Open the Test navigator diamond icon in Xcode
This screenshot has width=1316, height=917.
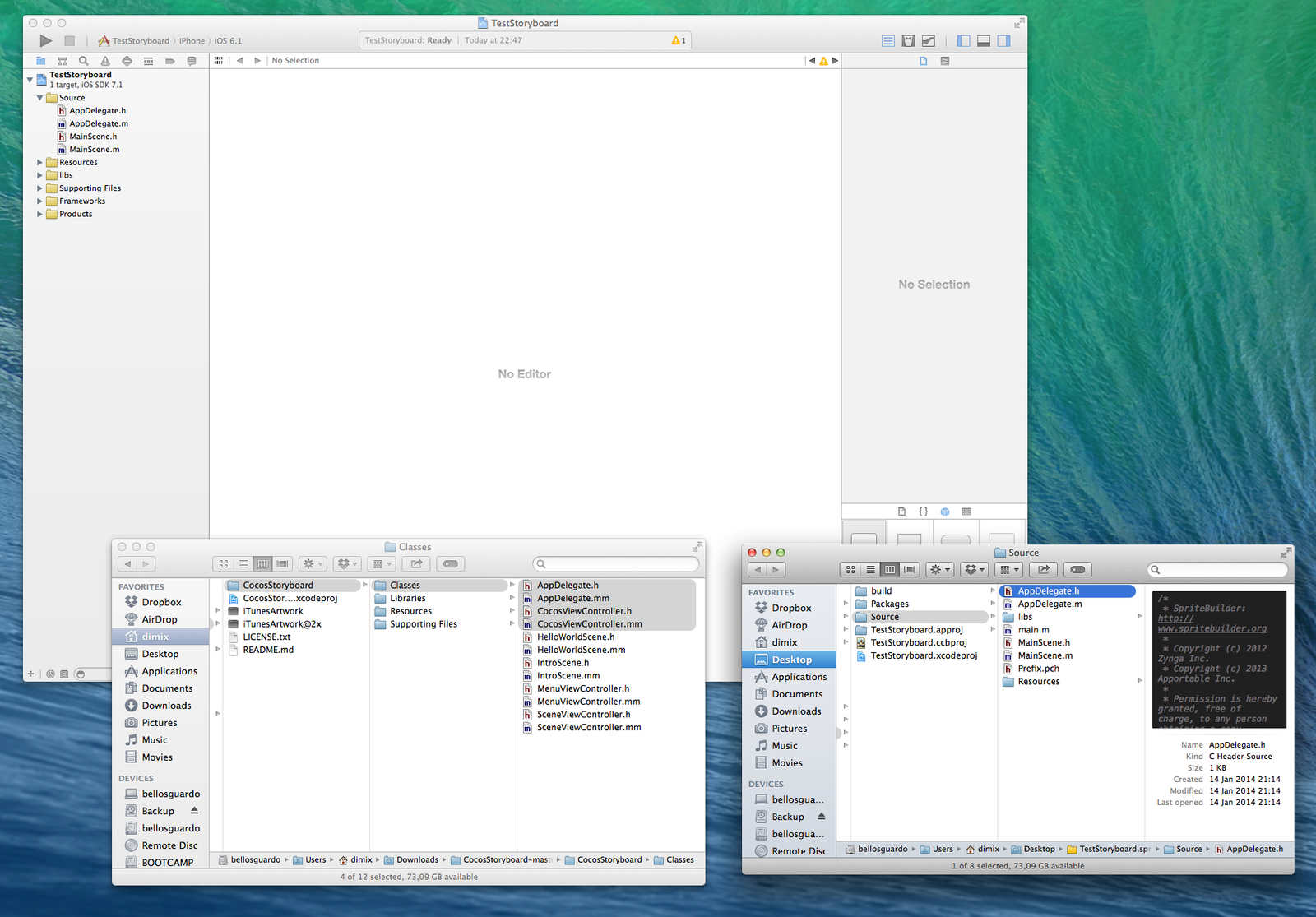click(127, 61)
